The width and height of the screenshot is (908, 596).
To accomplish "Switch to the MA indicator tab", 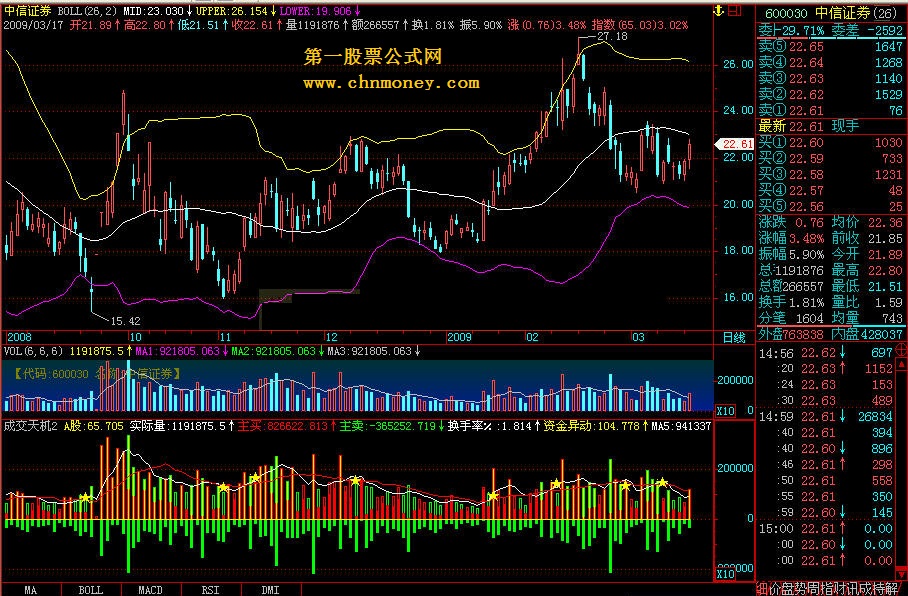I will pyautogui.click(x=30, y=590).
